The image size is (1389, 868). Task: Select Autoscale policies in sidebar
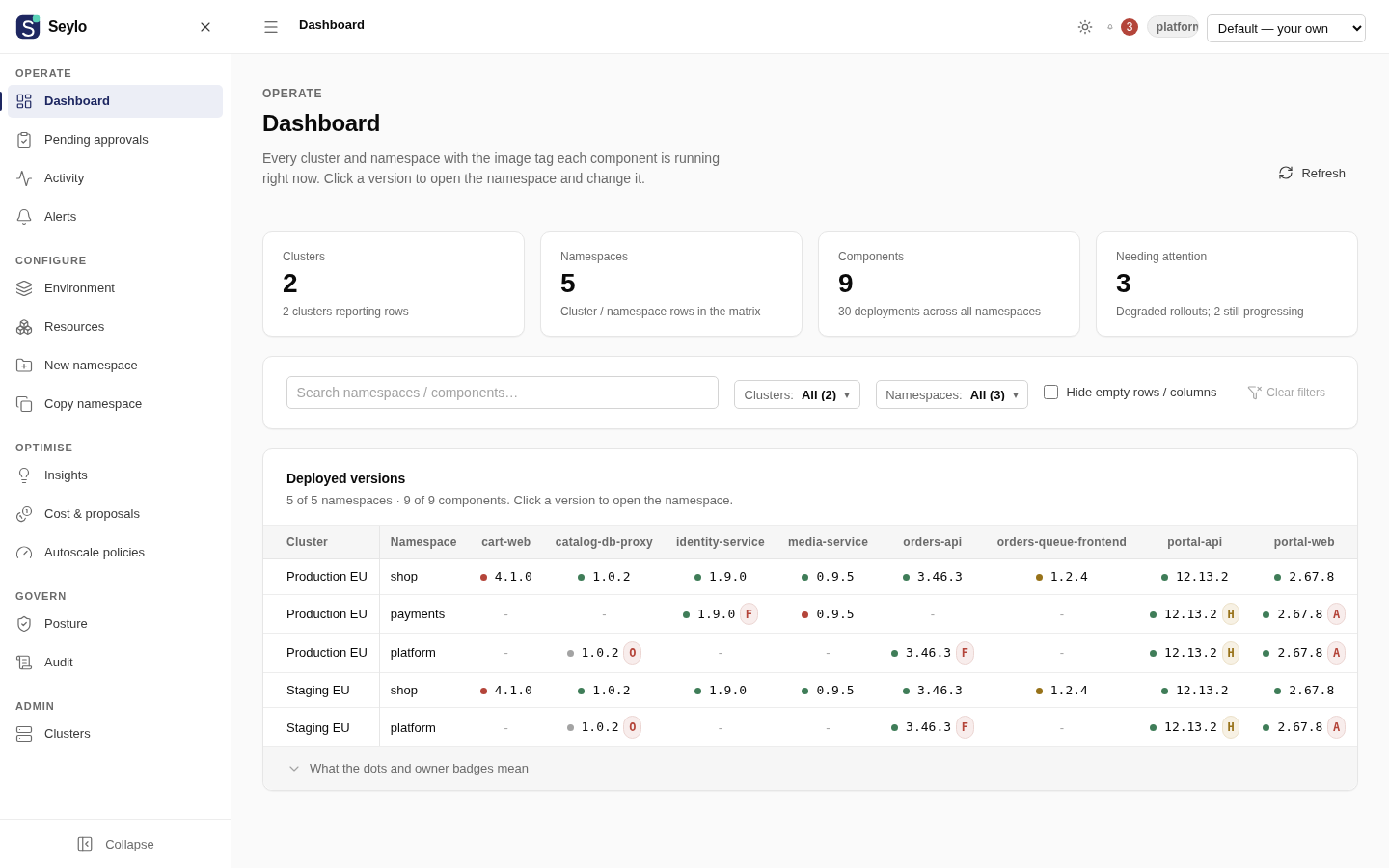point(116,553)
